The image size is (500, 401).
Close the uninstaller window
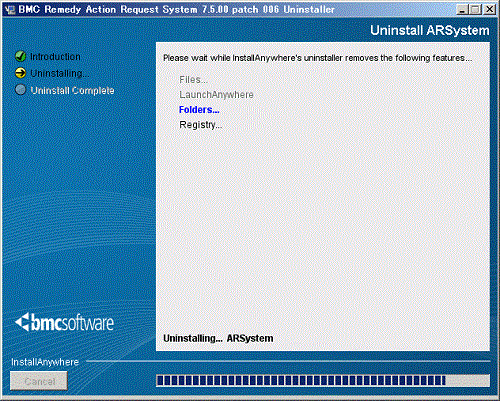tap(489, 9)
